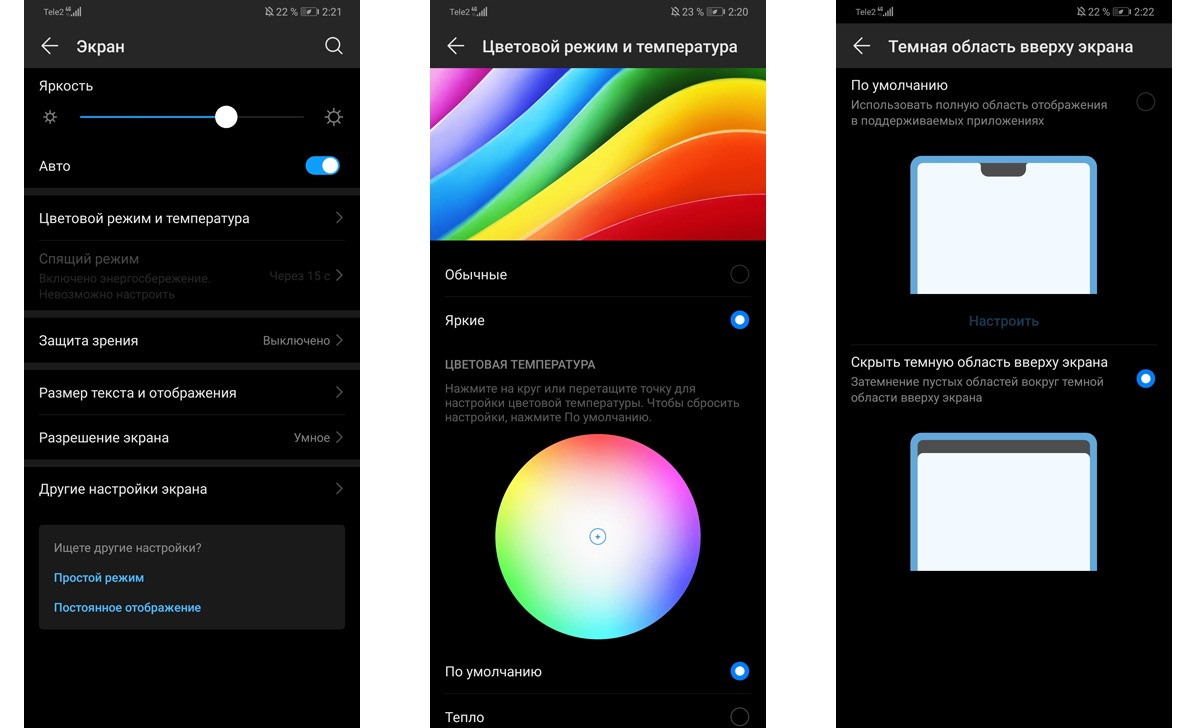Toggle the Авто brightness switch
The height and width of the screenshot is (728, 1196).
pos(323,166)
